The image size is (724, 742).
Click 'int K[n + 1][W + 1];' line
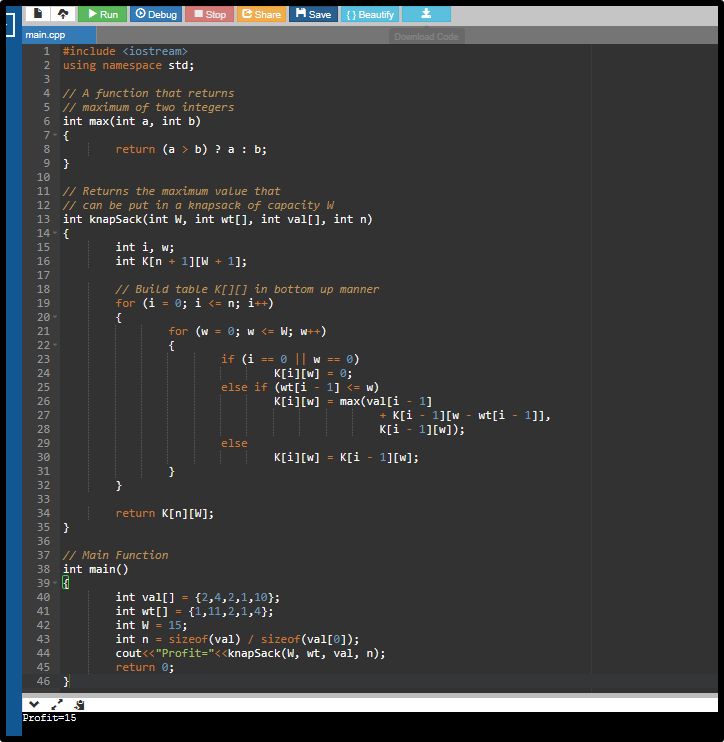click(181, 261)
